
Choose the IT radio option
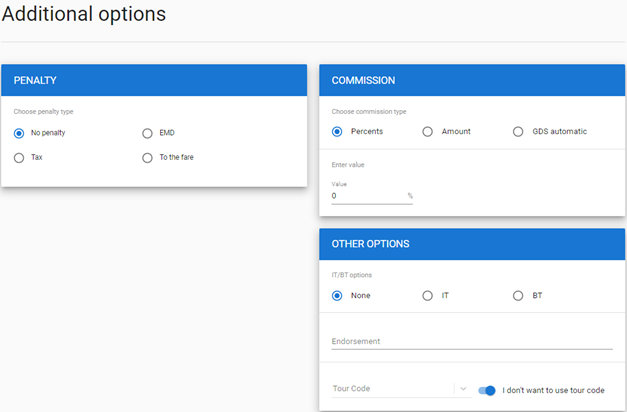click(x=427, y=296)
